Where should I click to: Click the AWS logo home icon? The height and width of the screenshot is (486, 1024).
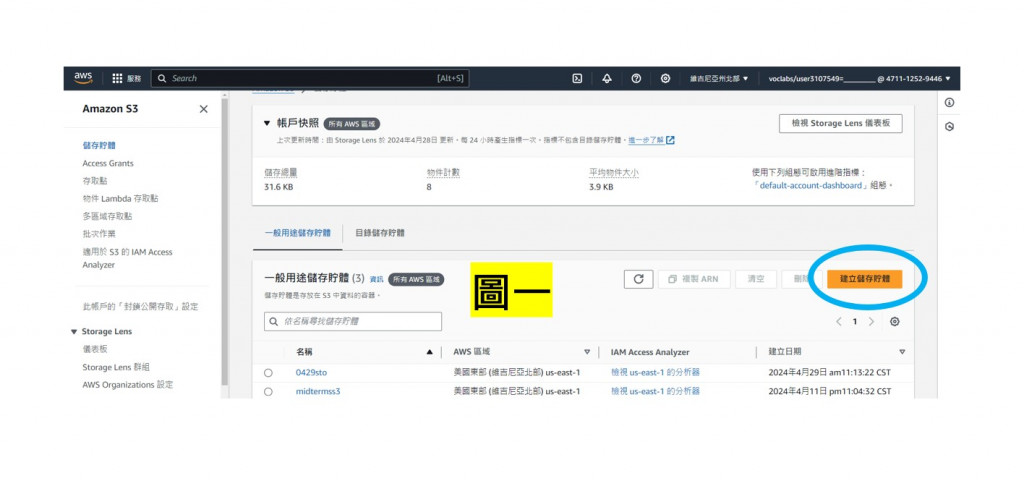click(84, 78)
